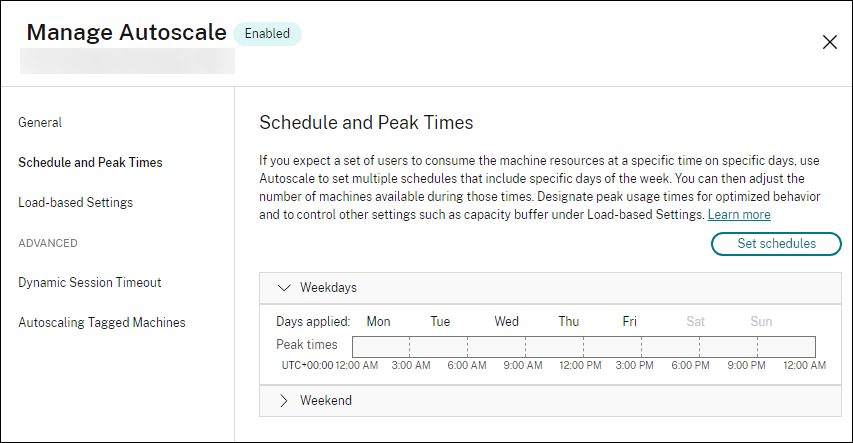The width and height of the screenshot is (853, 443).
Task: Select the Mon day label
Action: tap(378, 321)
